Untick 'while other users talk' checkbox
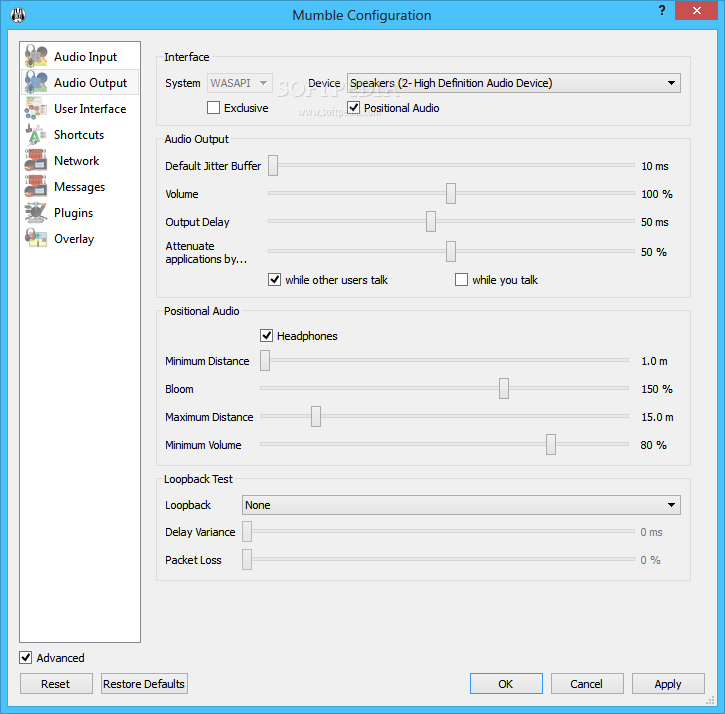725x714 pixels. coord(274,280)
